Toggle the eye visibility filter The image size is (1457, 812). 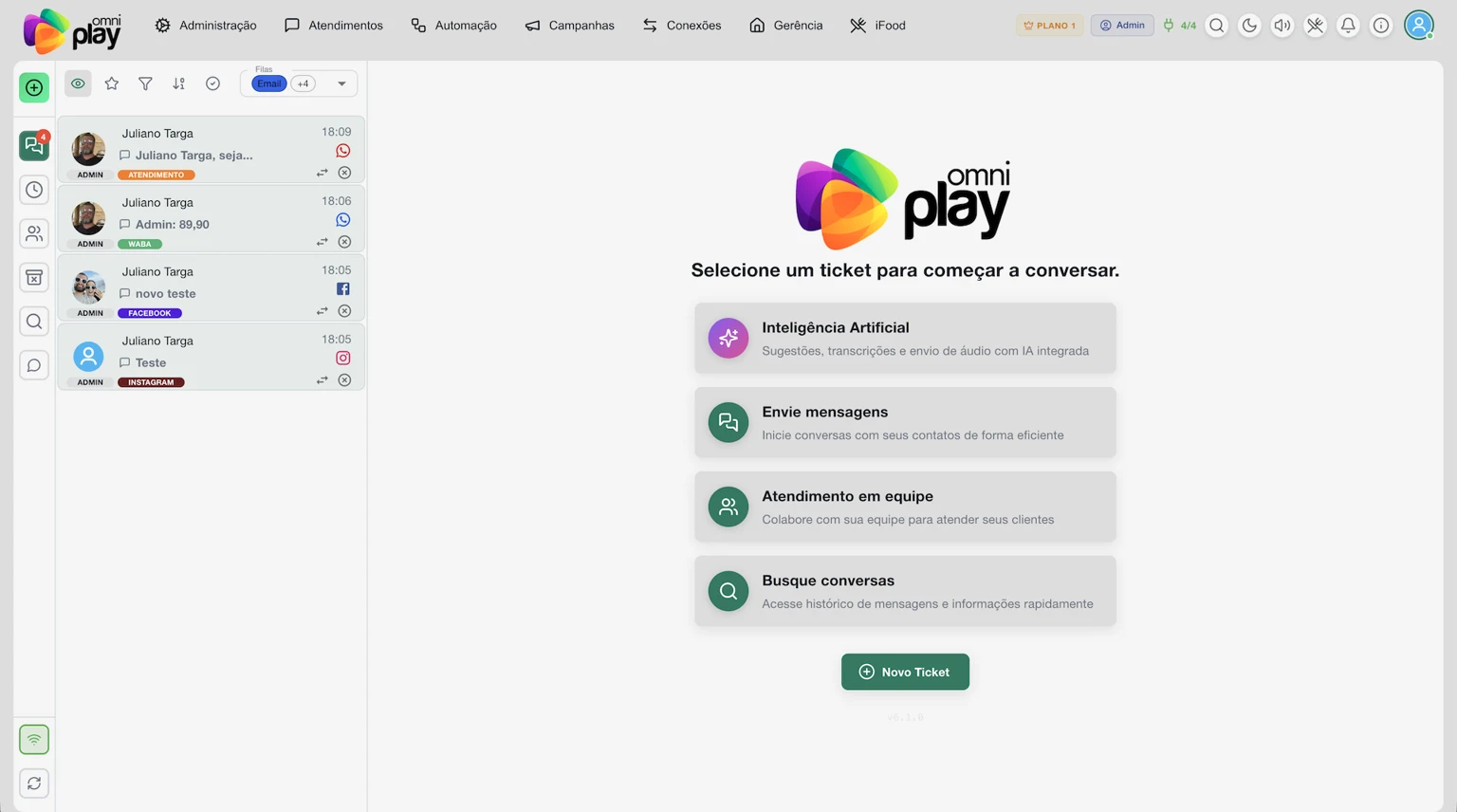pyautogui.click(x=78, y=83)
